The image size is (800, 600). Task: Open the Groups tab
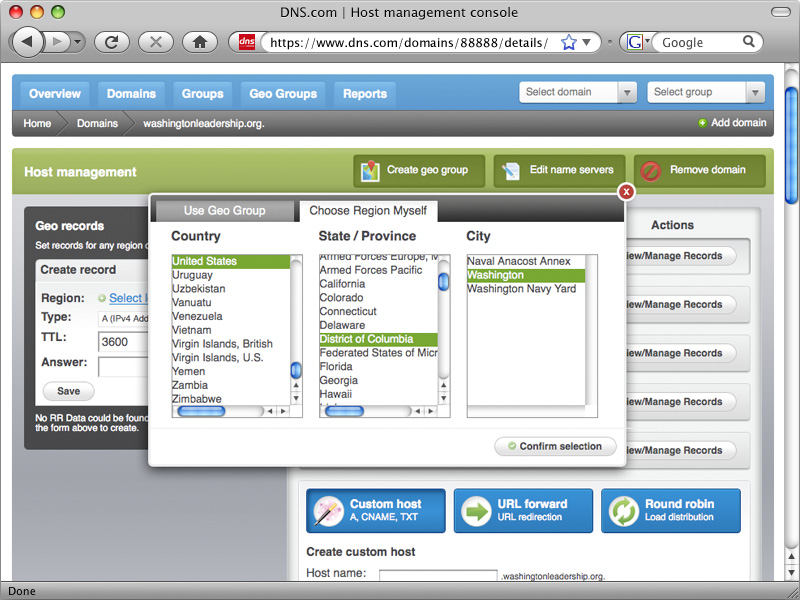coord(203,94)
